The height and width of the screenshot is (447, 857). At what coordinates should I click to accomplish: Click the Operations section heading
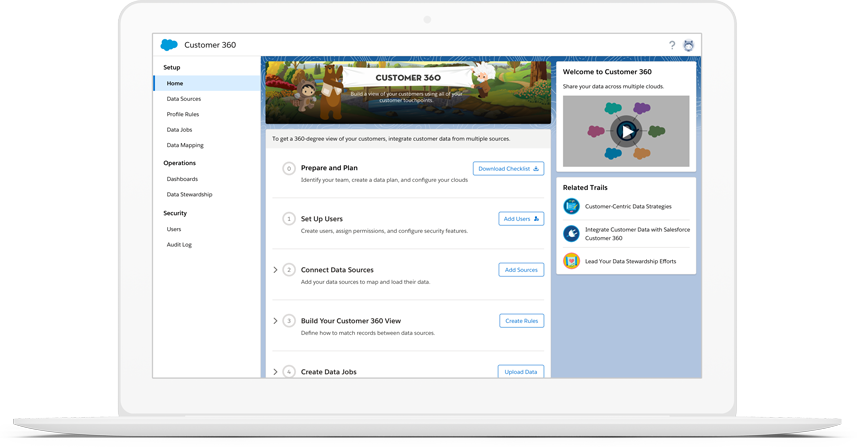pyautogui.click(x=179, y=163)
